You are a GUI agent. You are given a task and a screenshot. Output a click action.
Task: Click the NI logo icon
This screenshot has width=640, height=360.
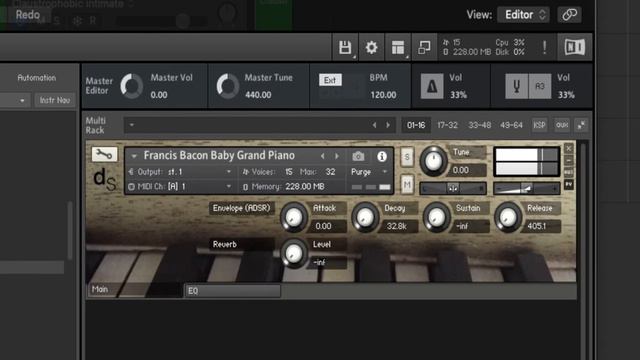pyautogui.click(x=575, y=48)
